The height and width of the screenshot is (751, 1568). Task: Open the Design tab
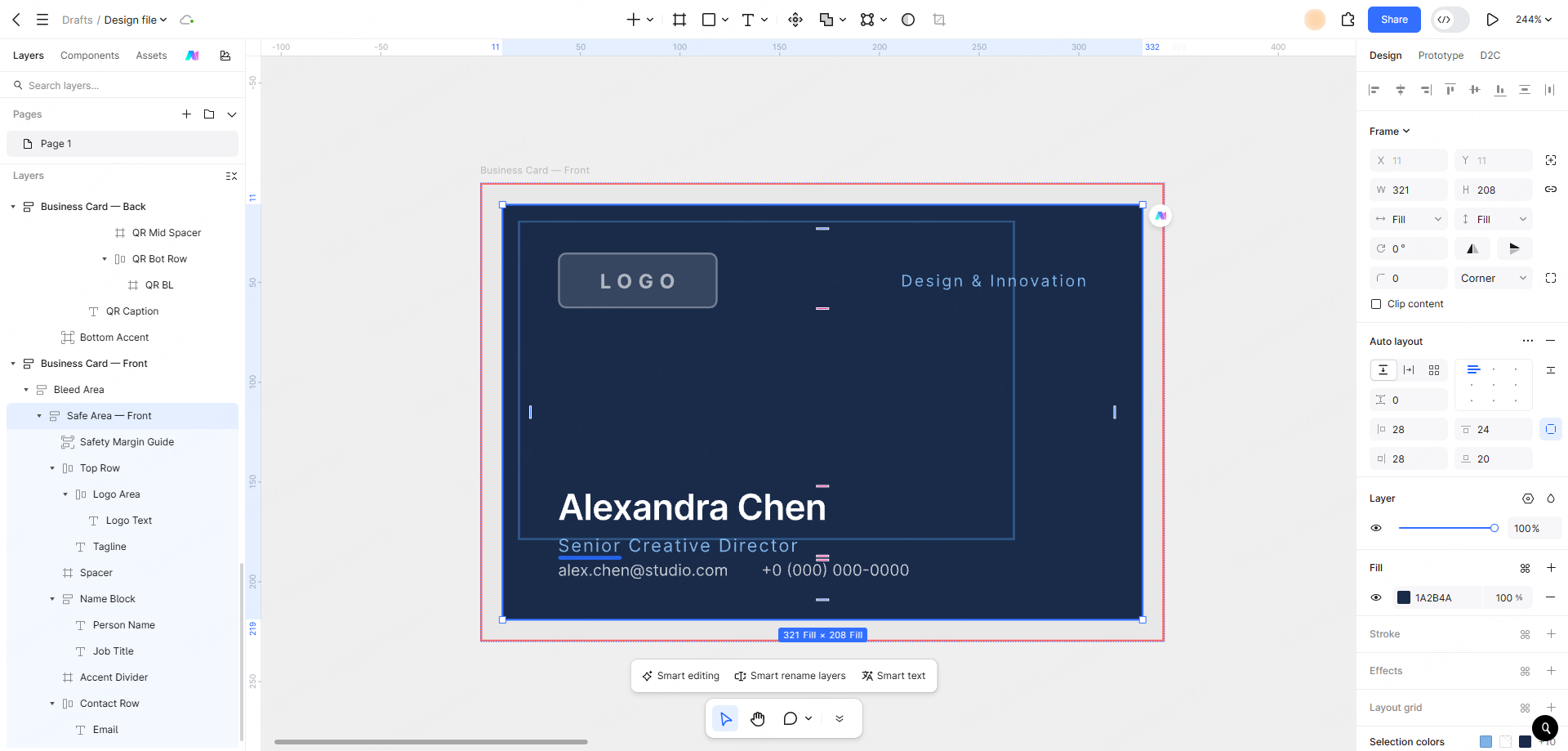(x=1385, y=56)
